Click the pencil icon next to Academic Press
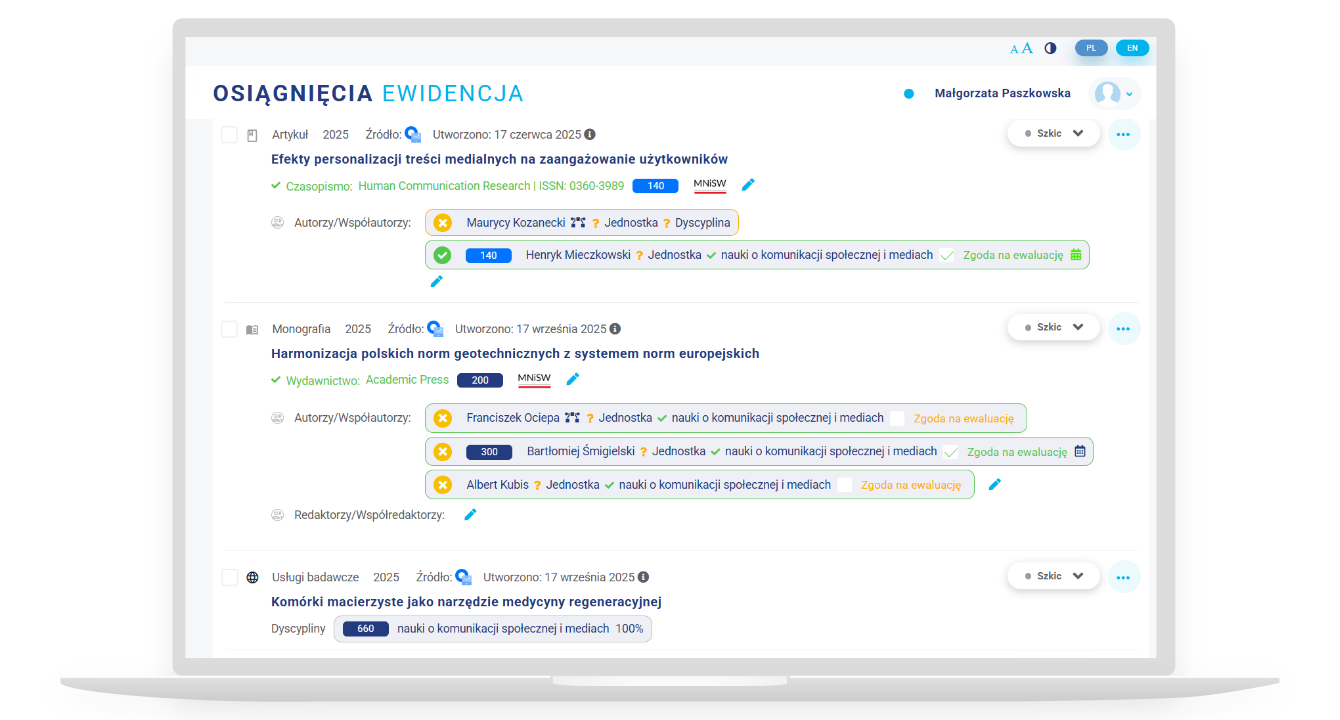Viewport: 1340px width, 720px height. tap(573, 379)
